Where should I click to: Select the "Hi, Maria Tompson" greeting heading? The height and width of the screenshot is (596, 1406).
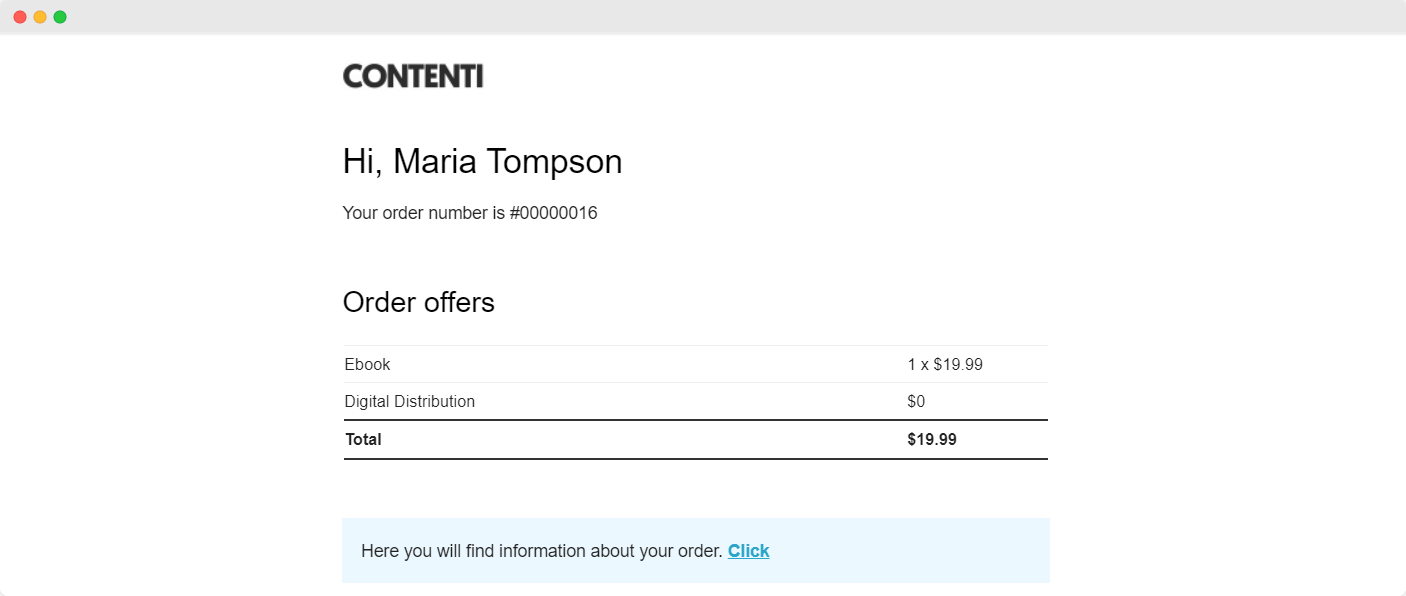coord(482,162)
